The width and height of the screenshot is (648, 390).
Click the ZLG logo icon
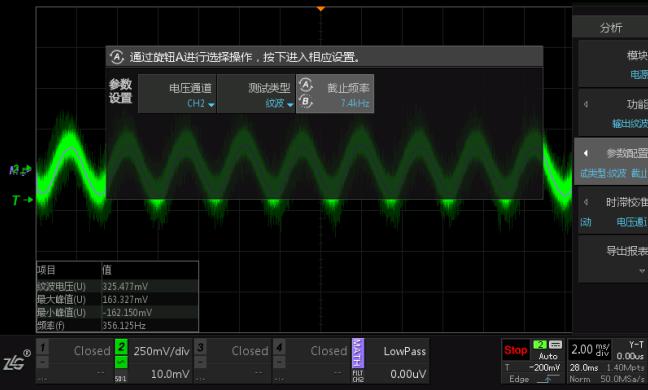[17, 361]
